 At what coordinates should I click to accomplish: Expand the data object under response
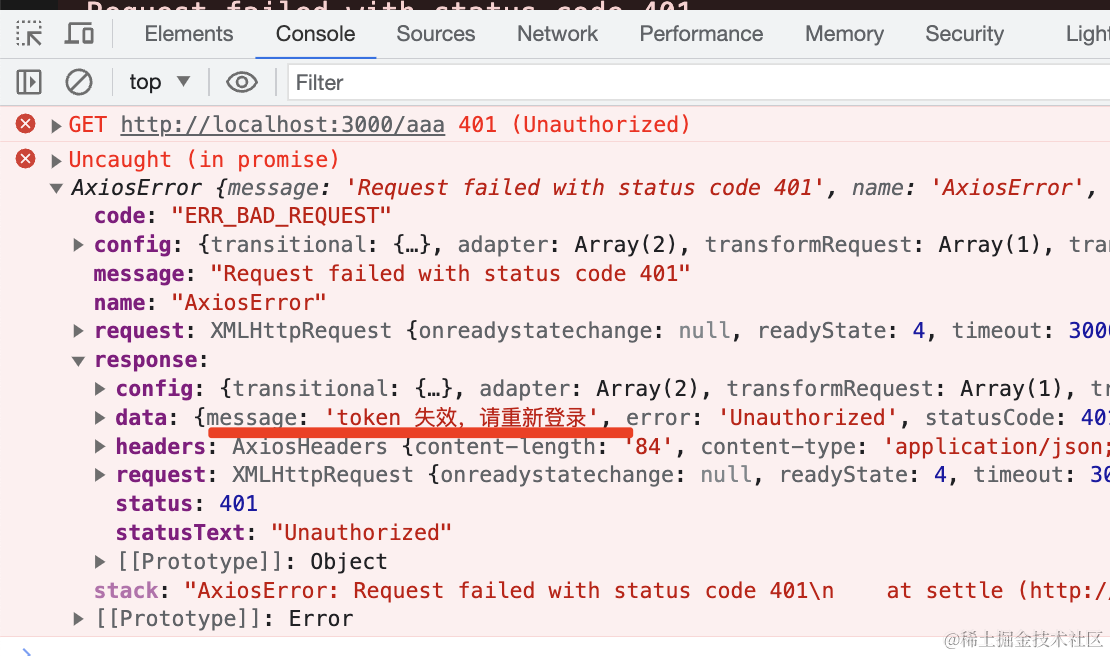point(100,418)
